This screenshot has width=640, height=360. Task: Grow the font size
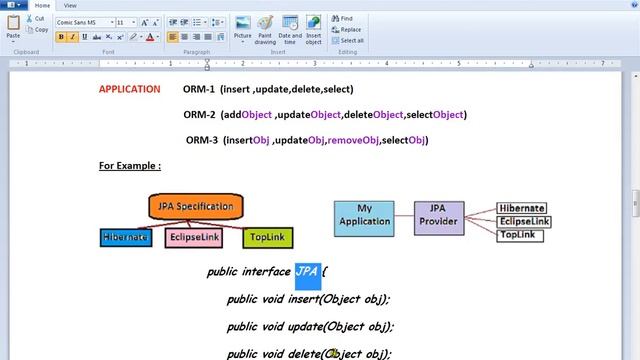pos(144,23)
